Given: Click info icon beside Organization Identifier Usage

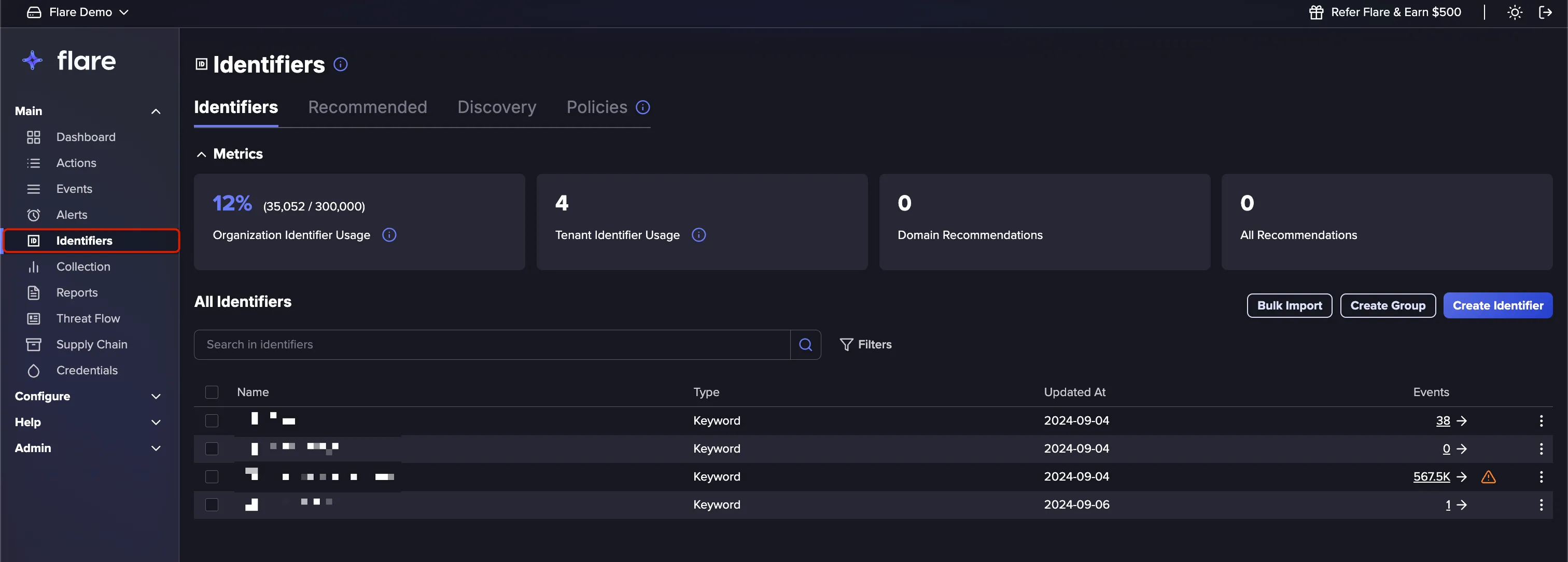Looking at the screenshot, I should point(389,235).
